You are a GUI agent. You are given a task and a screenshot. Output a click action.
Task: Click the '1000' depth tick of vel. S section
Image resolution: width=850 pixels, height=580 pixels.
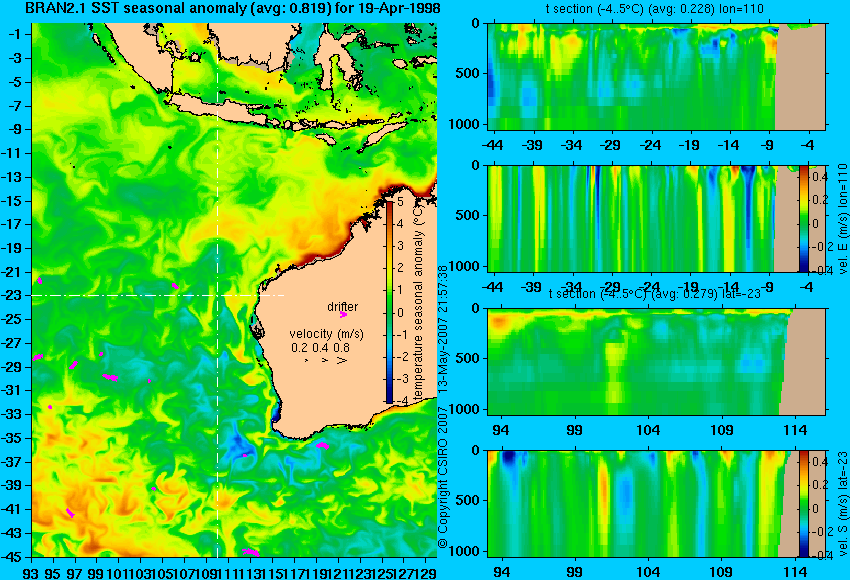point(463,551)
